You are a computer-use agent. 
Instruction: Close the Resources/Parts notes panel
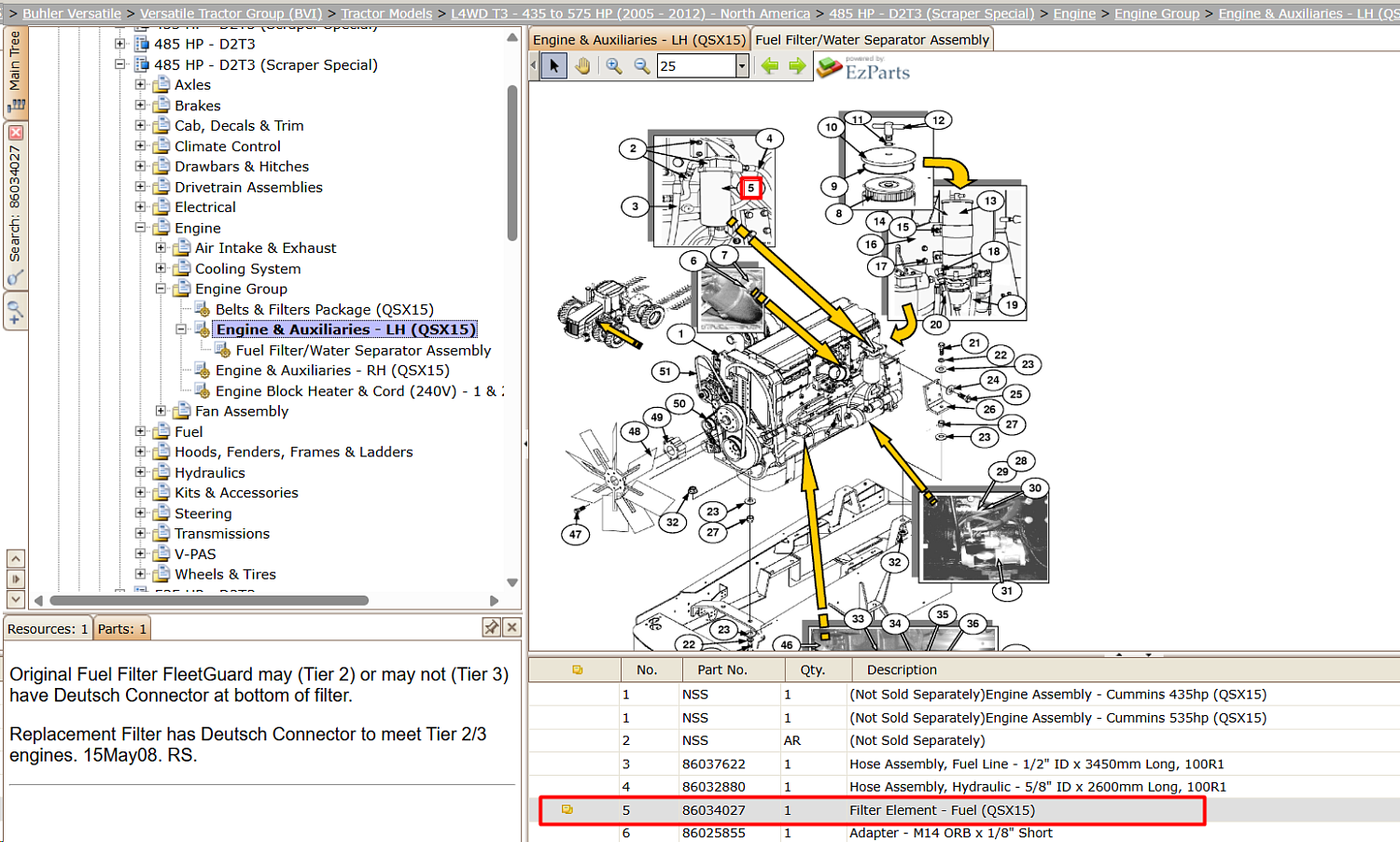click(511, 627)
